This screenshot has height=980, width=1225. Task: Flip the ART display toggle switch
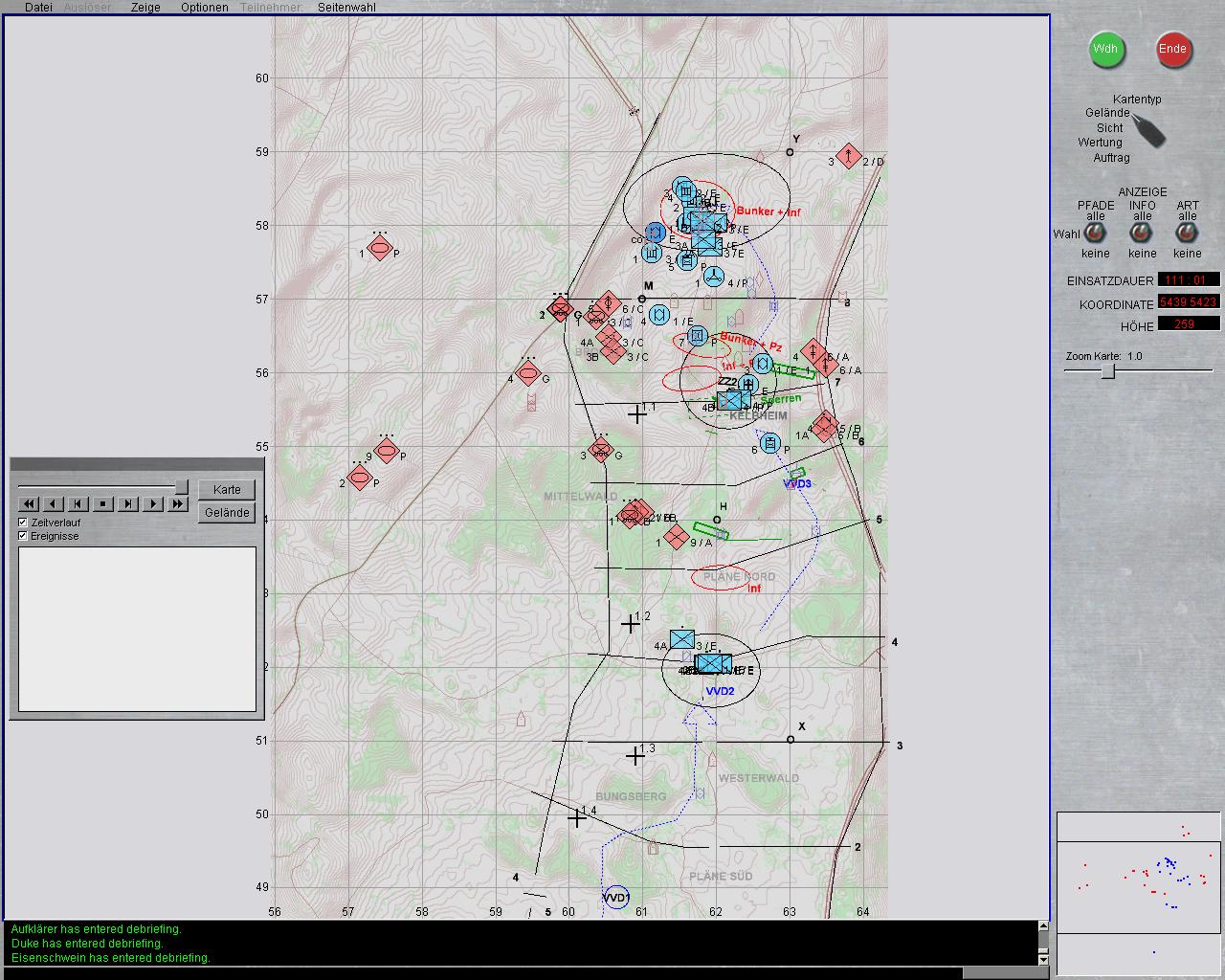pos(1187,234)
